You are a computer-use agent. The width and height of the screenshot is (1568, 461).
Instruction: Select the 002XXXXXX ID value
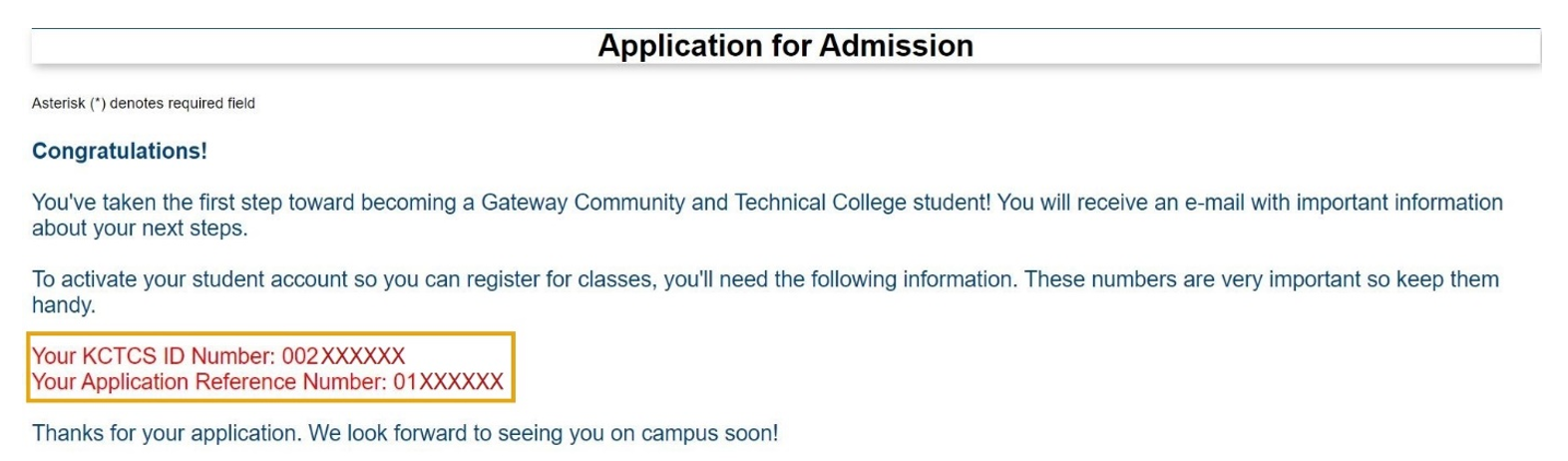click(x=343, y=355)
